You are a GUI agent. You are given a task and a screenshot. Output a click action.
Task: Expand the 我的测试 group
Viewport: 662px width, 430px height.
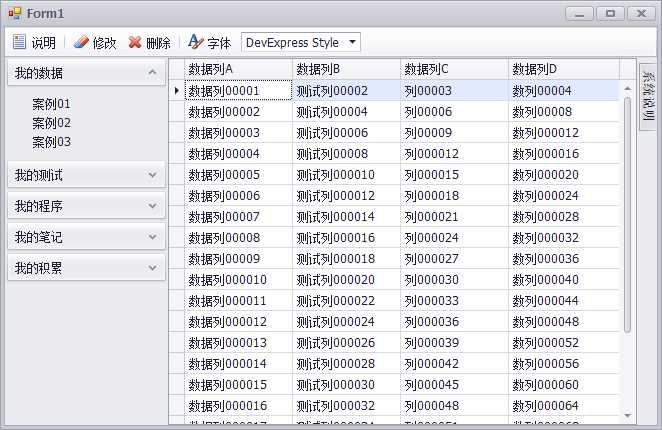click(152, 174)
